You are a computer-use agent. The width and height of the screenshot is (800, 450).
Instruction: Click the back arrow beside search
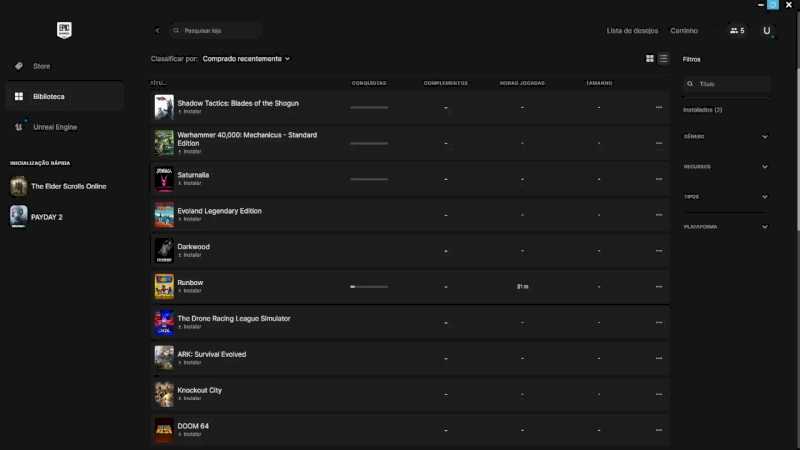pyautogui.click(x=157, y=31)
